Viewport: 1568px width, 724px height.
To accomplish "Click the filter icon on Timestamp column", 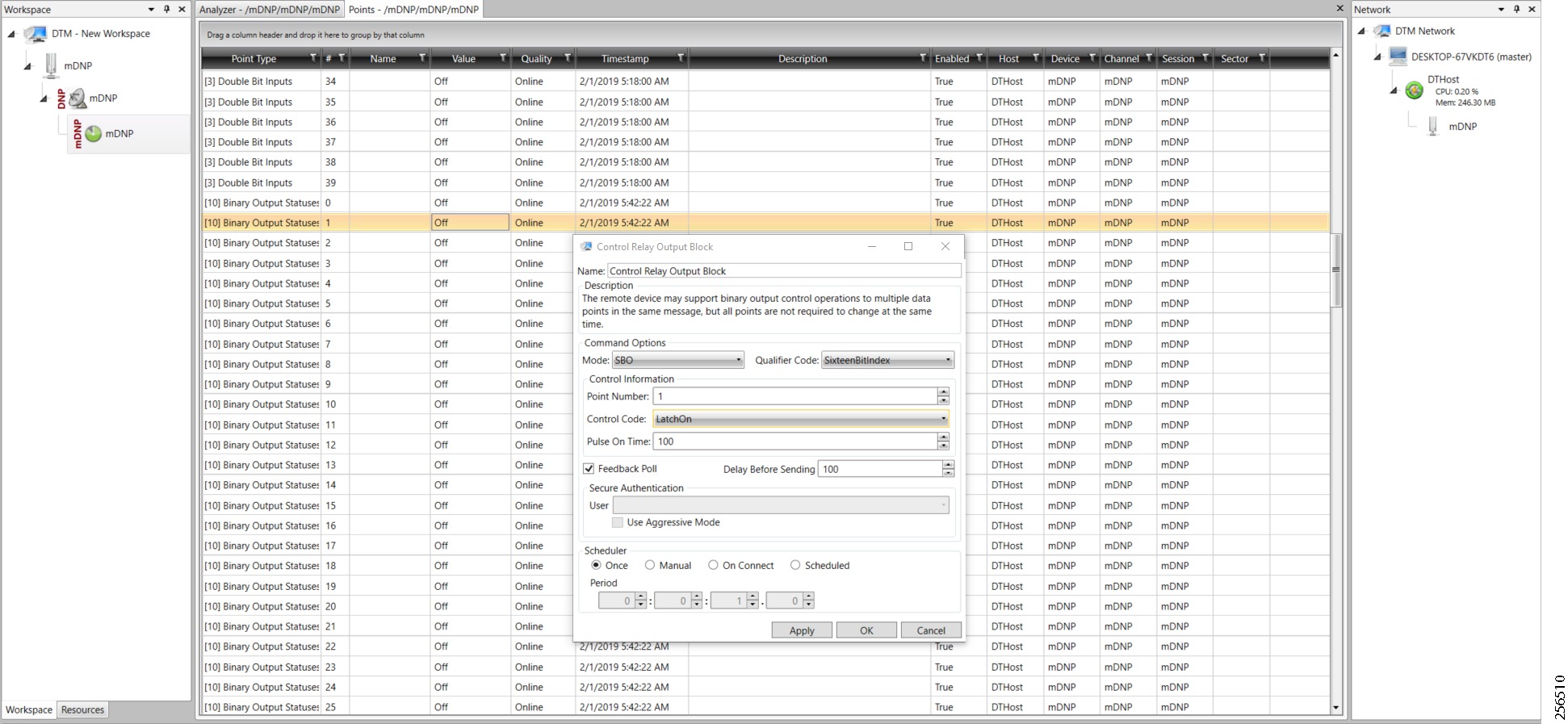I will pos(681,58).
